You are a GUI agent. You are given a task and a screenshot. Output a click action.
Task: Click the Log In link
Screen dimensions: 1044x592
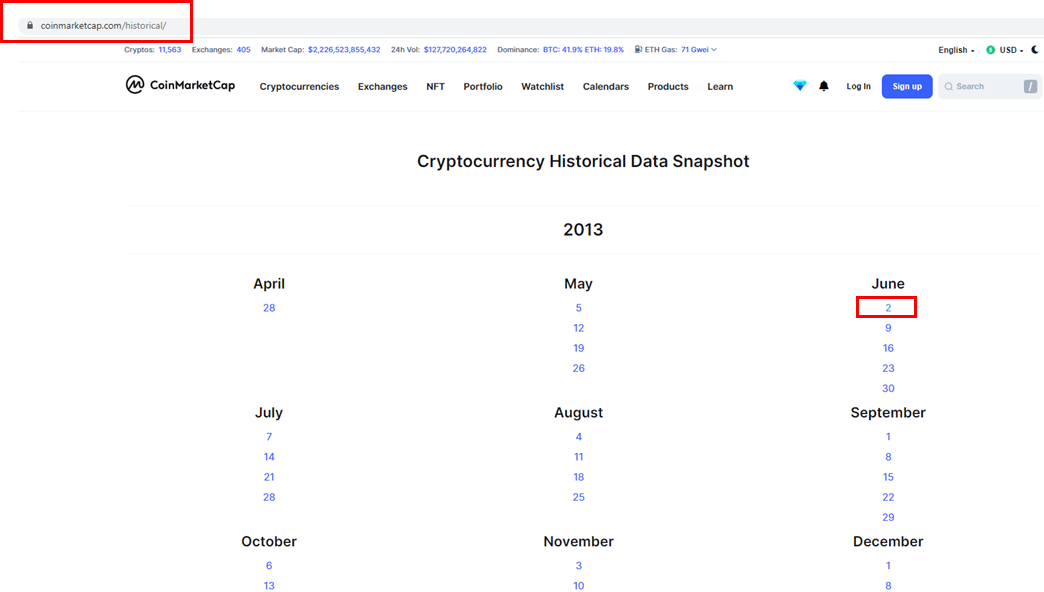pyautogui.click(x=858, y=86)
